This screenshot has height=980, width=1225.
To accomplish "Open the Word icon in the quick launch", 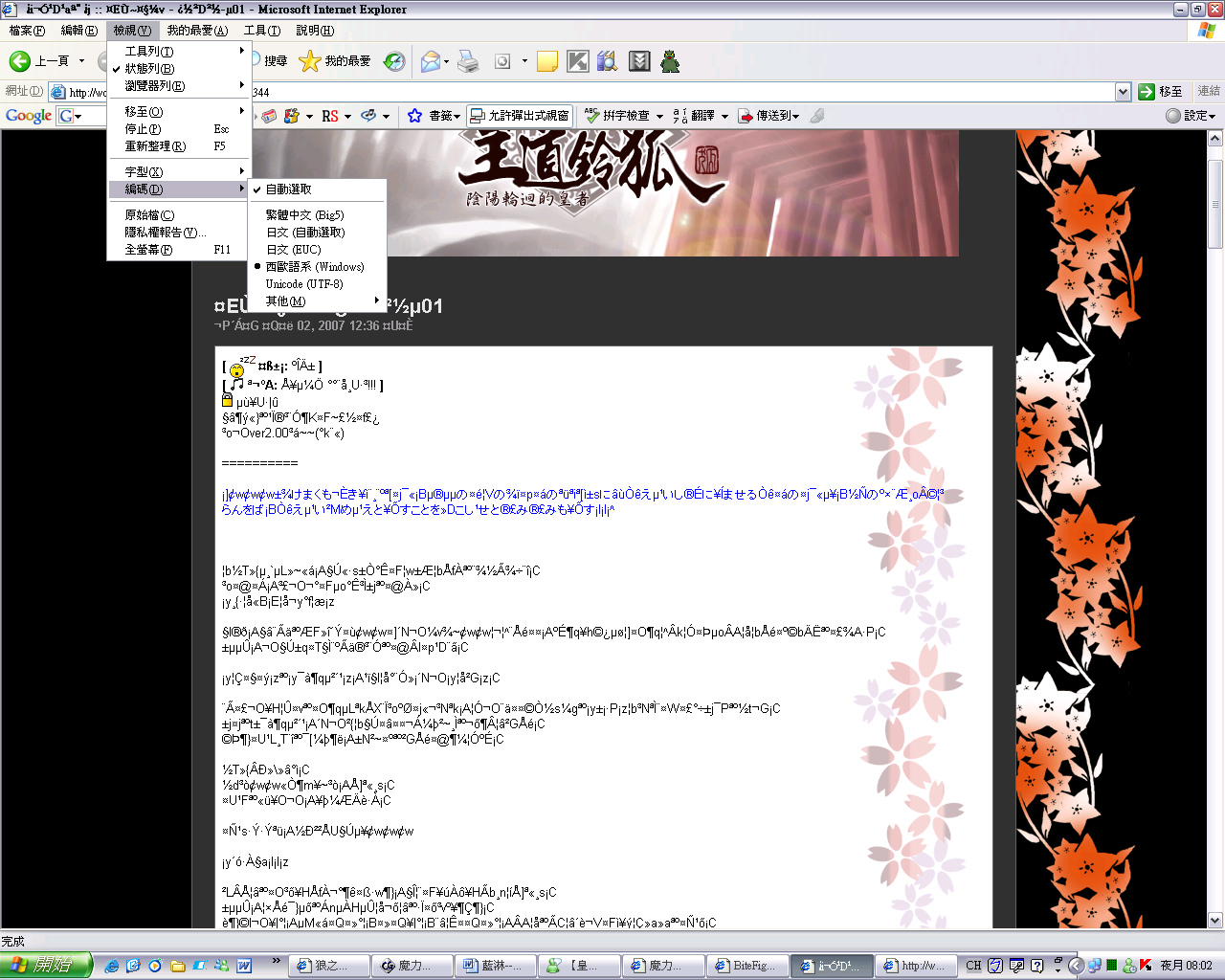I will pyautogui.click(x=244, y=966).
